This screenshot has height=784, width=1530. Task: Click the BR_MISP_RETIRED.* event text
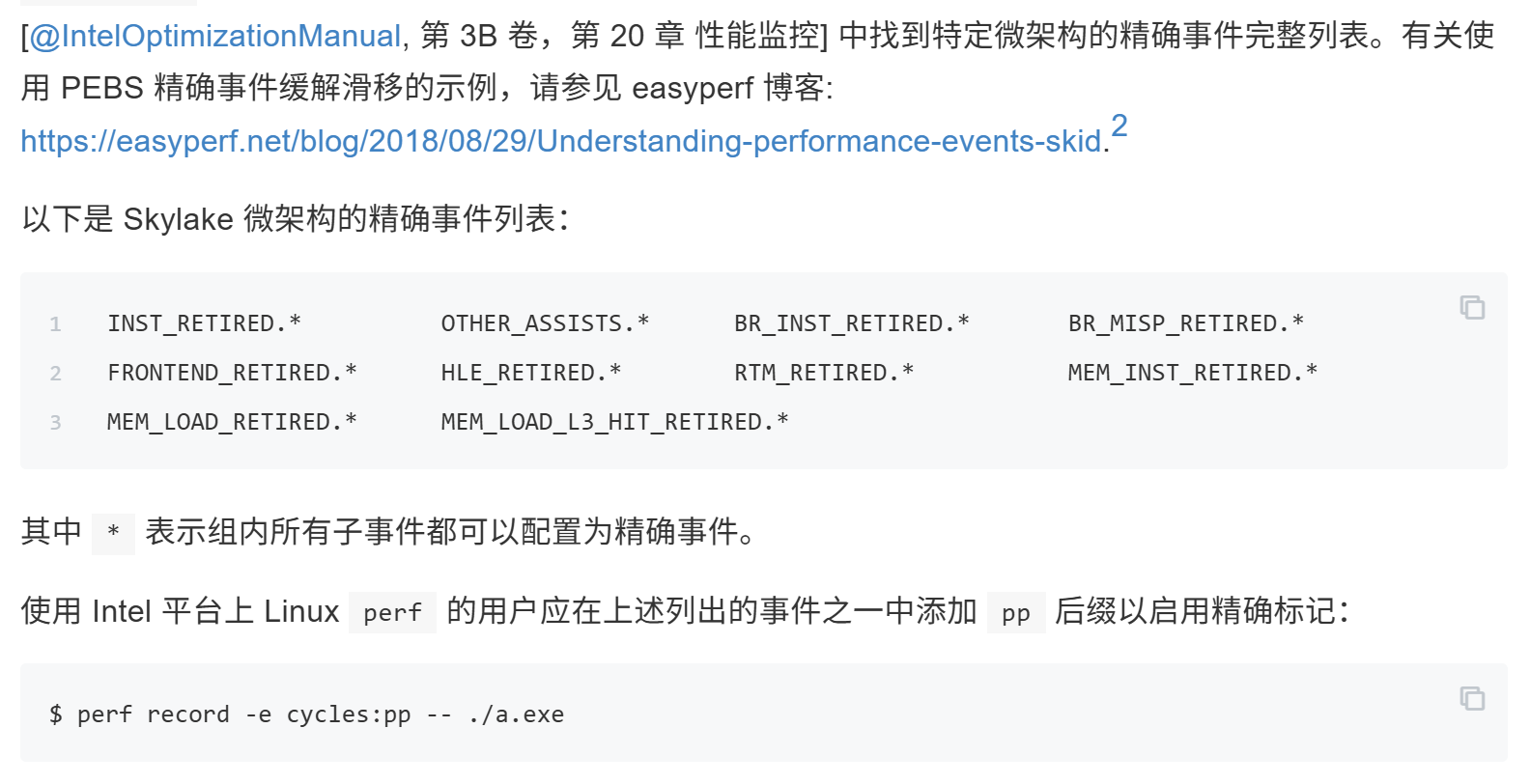click(x=1185, y=323)
